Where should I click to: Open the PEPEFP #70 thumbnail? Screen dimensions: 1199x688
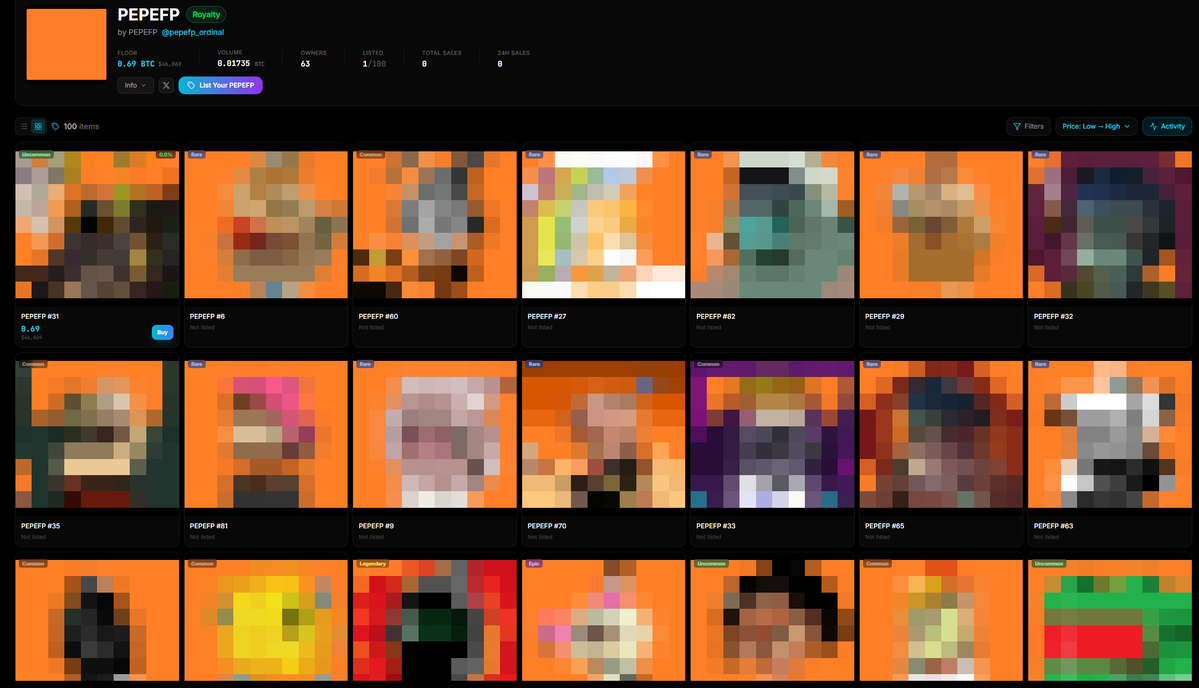603,434
